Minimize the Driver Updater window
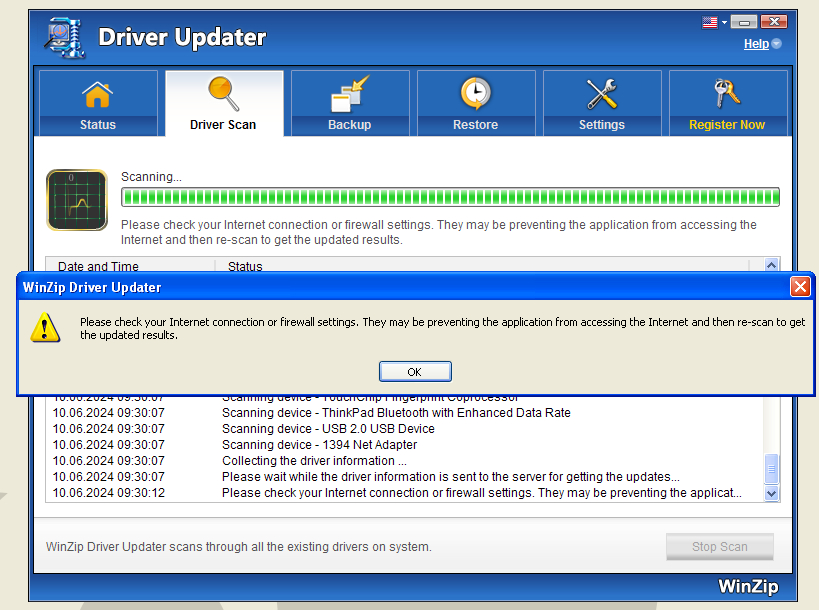819x610 pixels. click(x=744, y=22)
